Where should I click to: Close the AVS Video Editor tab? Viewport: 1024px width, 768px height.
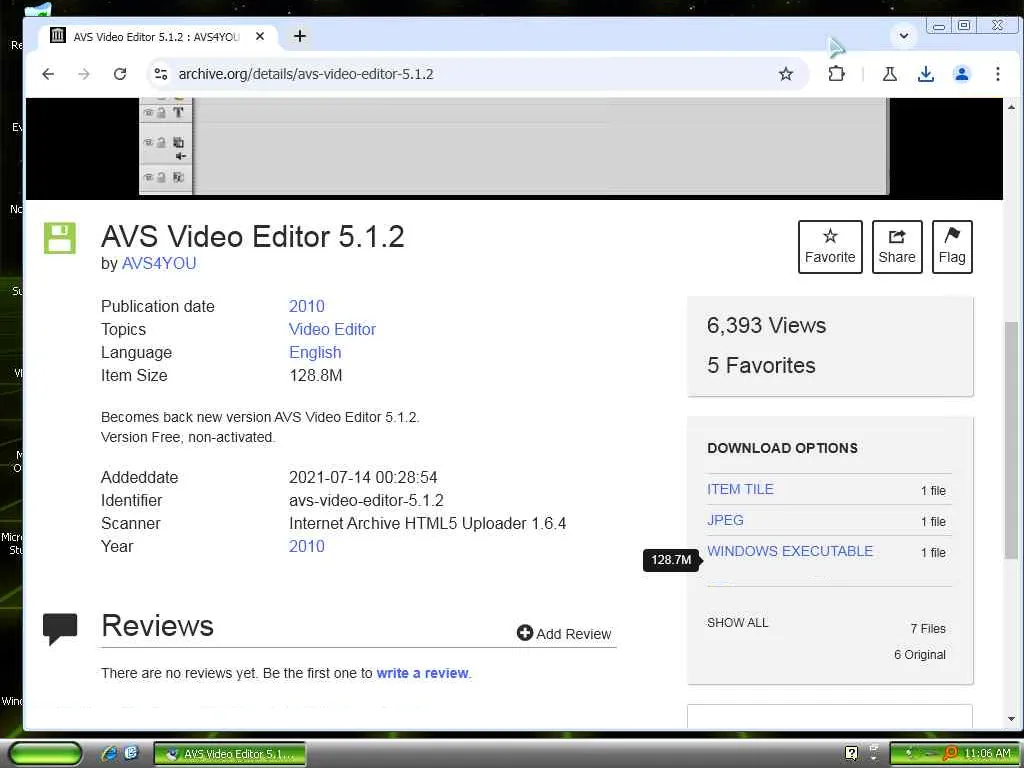pos(260,36)
